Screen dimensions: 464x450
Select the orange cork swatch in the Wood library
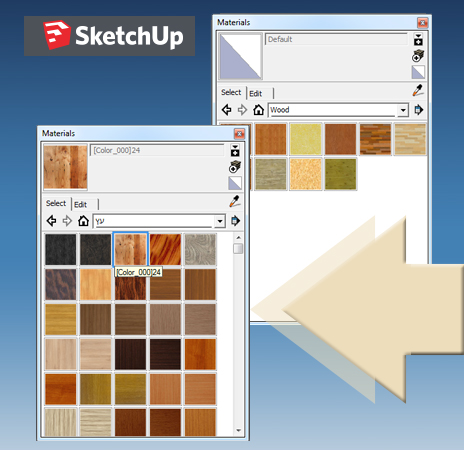coord(306,174)
